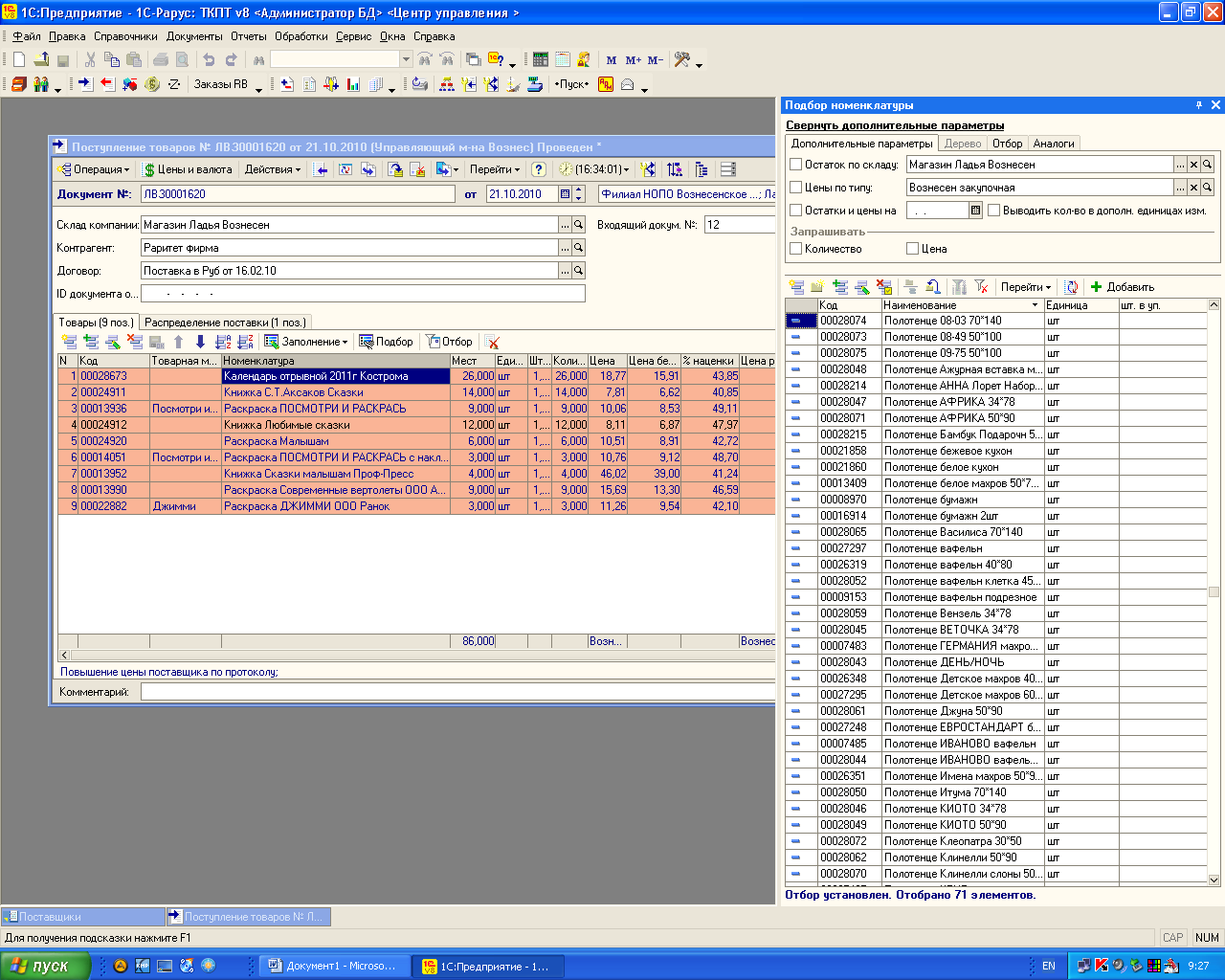The width and height of the screenshot is (1225, 980).
Task: Enable Остатки и цены на checkbox
Action: (795, 211)
